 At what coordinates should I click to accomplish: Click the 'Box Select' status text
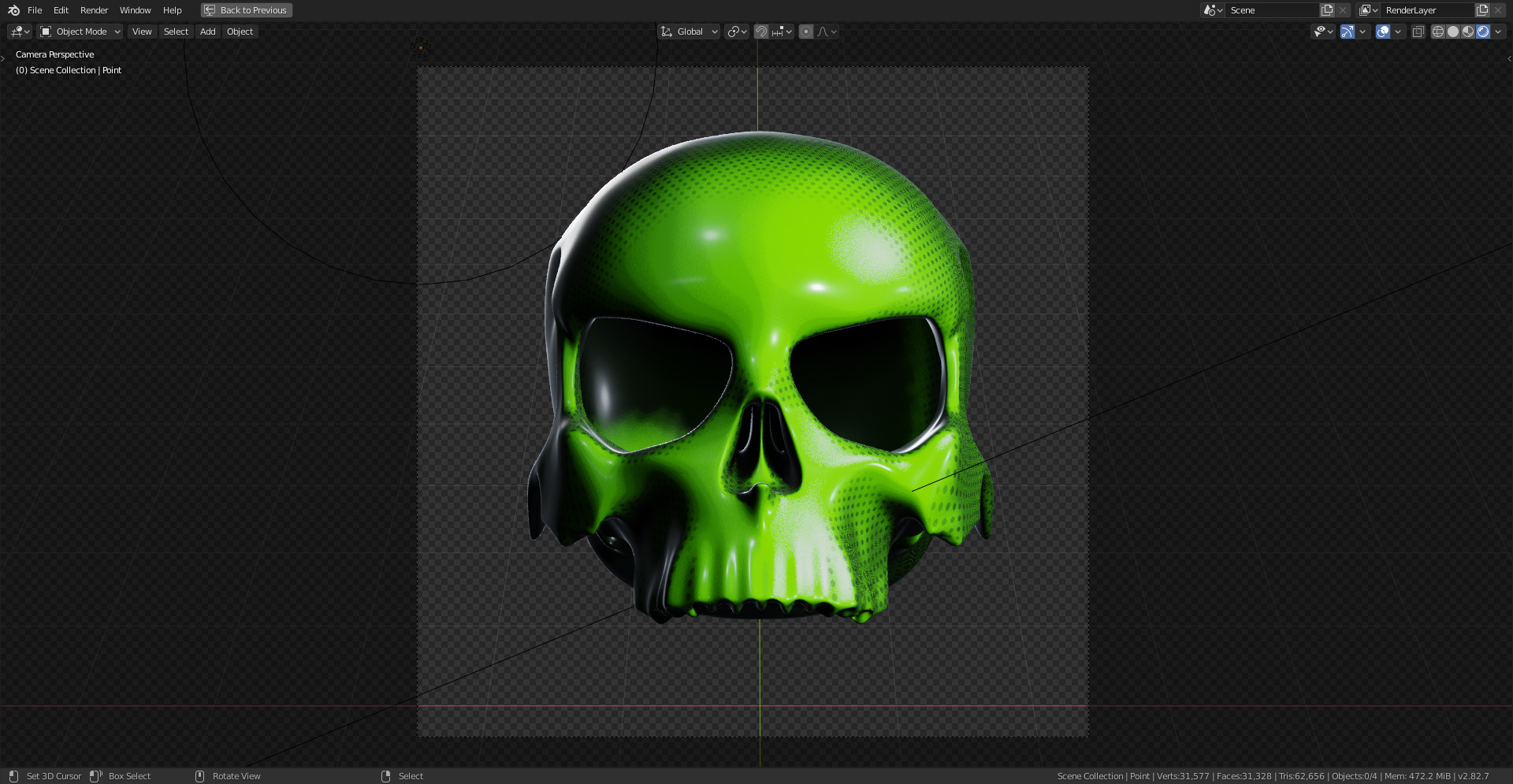coord(129,776)
